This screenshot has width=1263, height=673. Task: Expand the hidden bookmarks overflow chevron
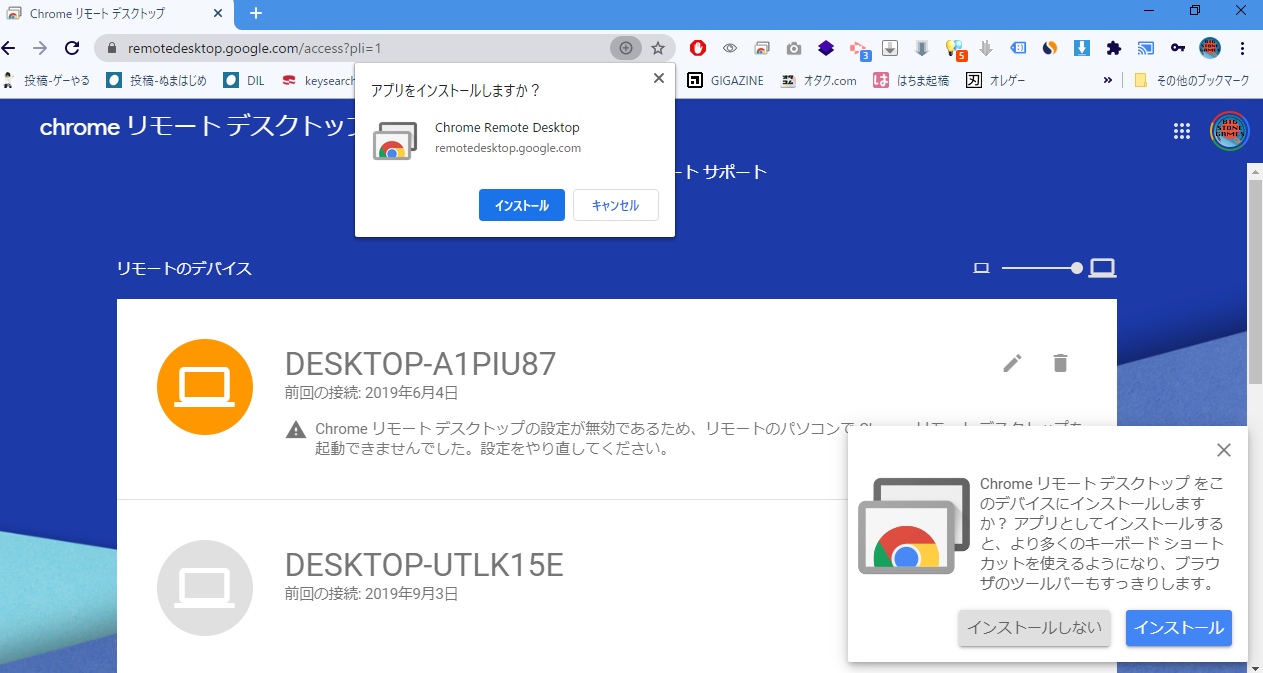pos(1108,80)
